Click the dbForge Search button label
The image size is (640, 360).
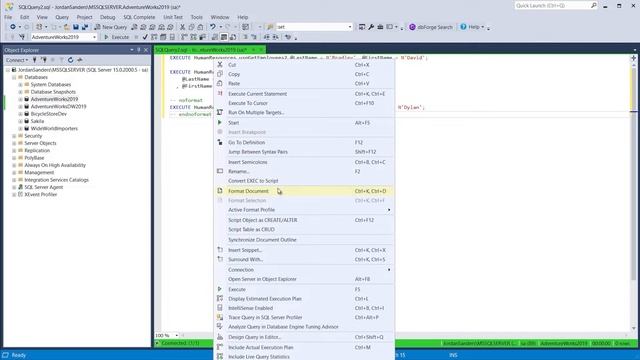(435, 27)
